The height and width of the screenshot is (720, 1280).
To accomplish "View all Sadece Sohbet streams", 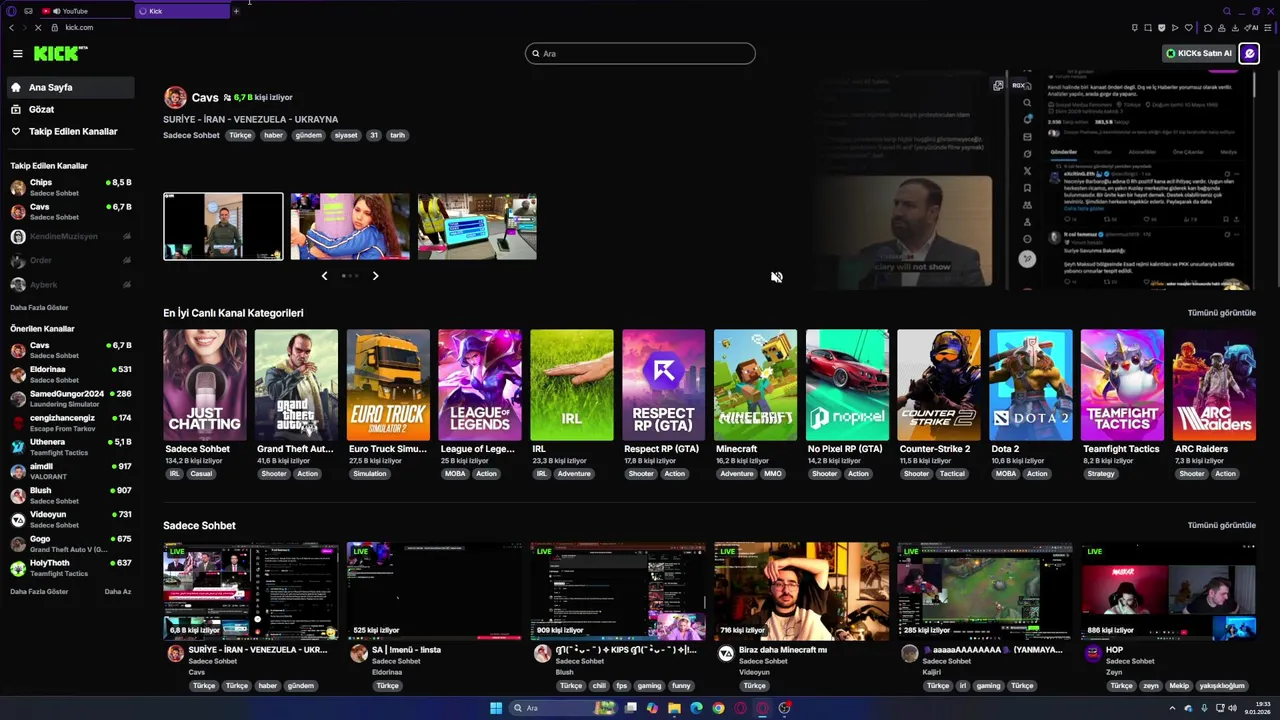I will tap(1221, 525).
